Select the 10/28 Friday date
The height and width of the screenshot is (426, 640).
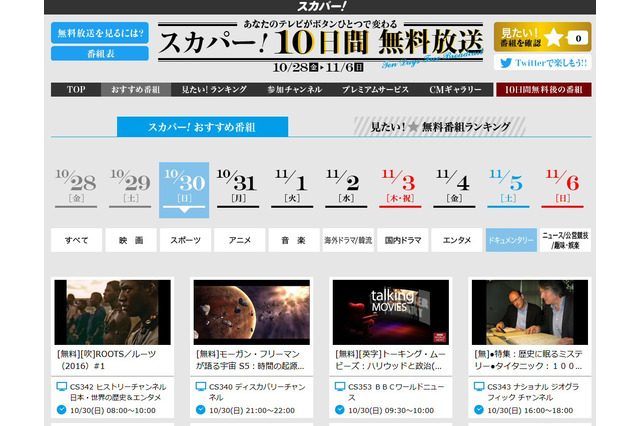point(76,186)
